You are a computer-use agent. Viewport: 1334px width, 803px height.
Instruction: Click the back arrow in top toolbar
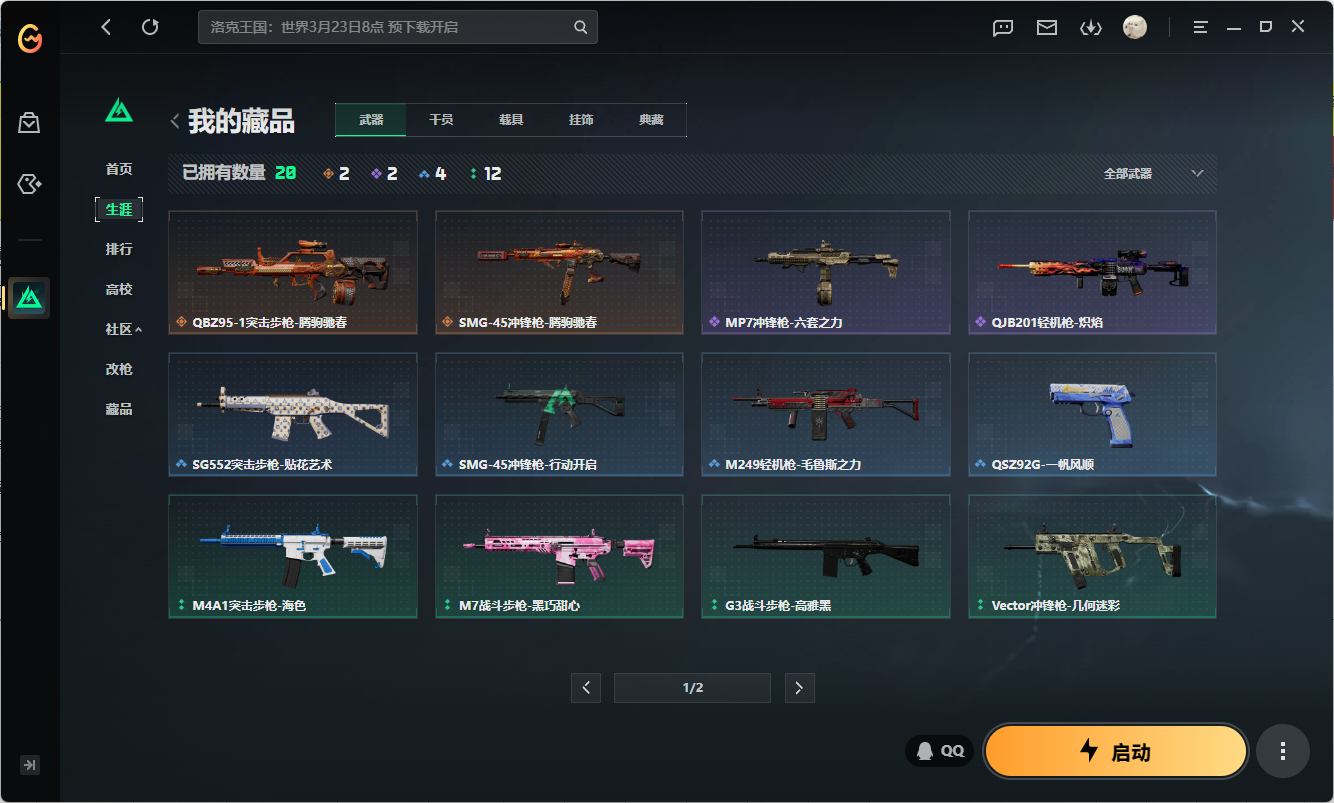coord(107,27)
